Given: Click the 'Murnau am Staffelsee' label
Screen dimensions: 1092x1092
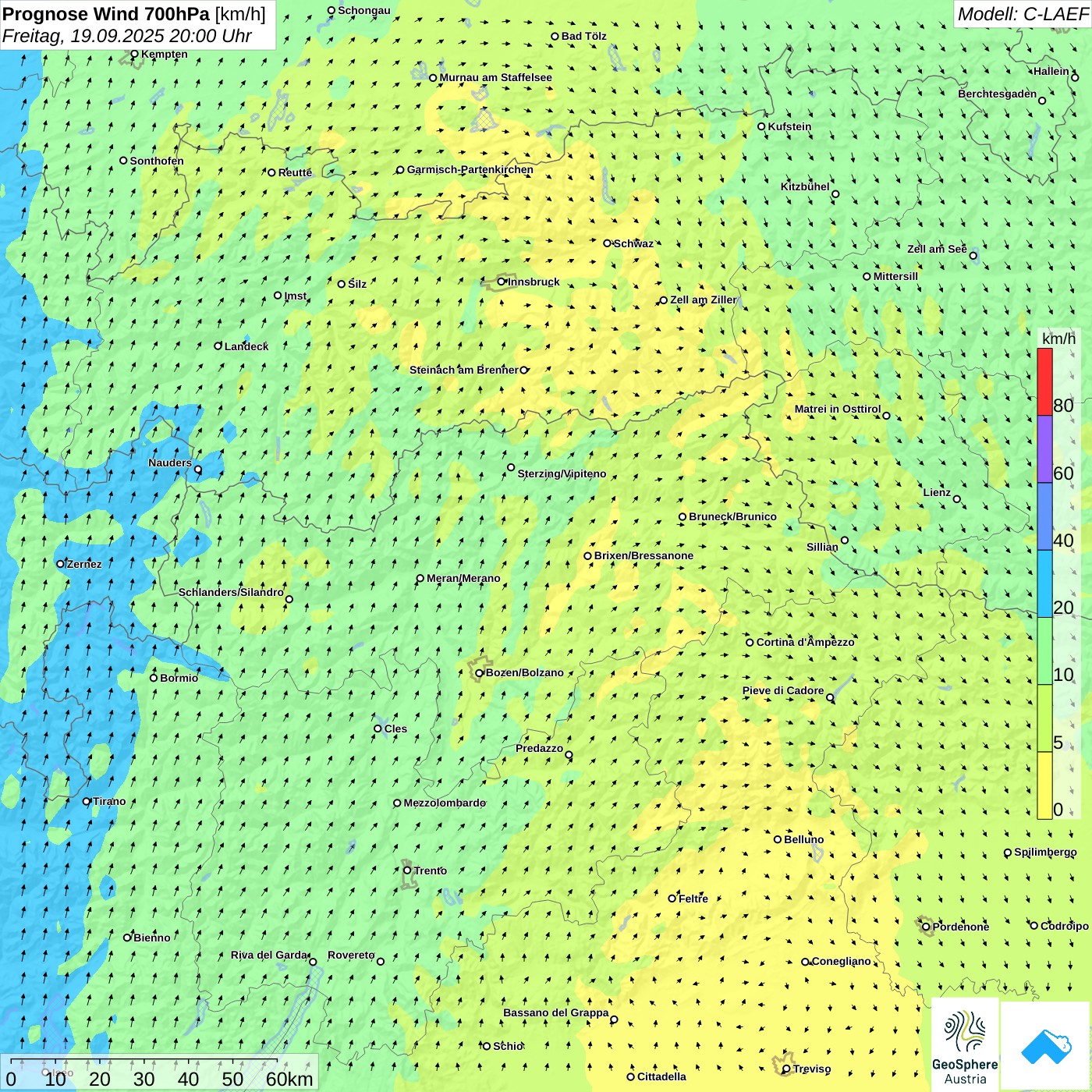Looking at the screenshot, I should click(x=495, y=77).
